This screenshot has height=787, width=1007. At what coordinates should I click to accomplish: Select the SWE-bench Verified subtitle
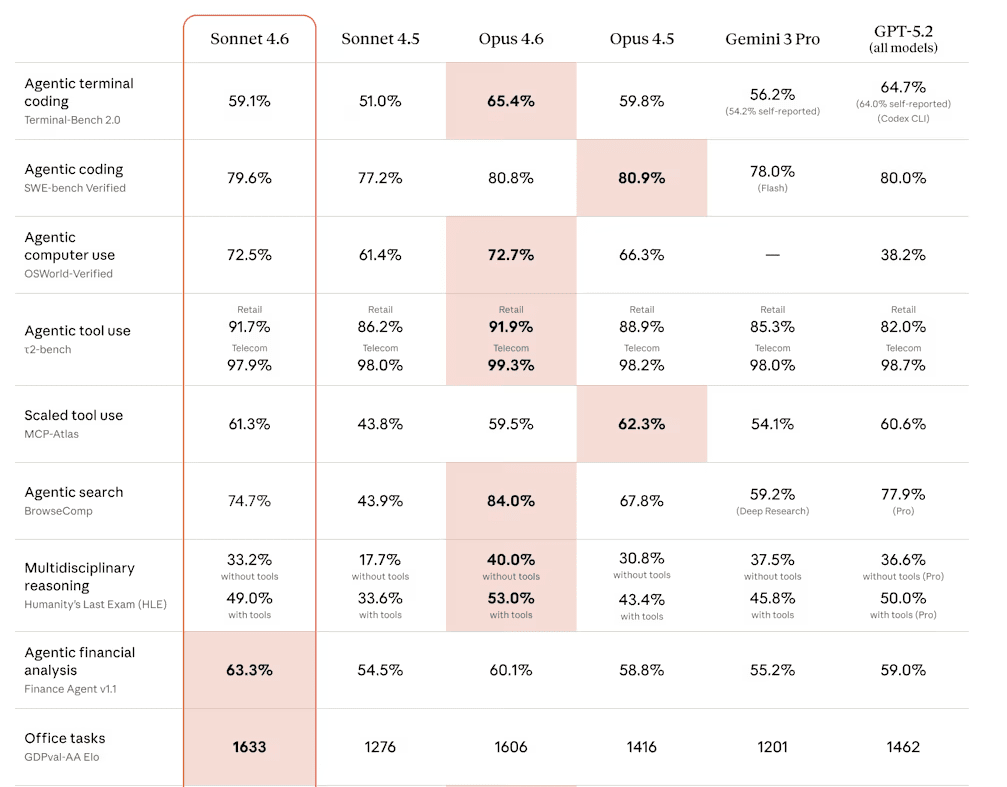(75, 188)
